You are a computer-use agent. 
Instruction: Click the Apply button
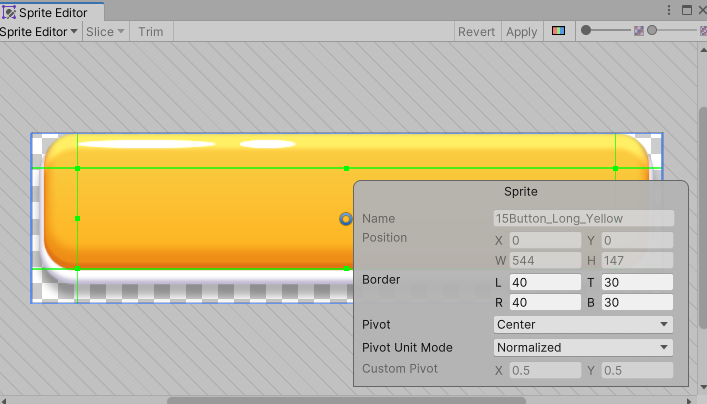click(x=522, y=32)
